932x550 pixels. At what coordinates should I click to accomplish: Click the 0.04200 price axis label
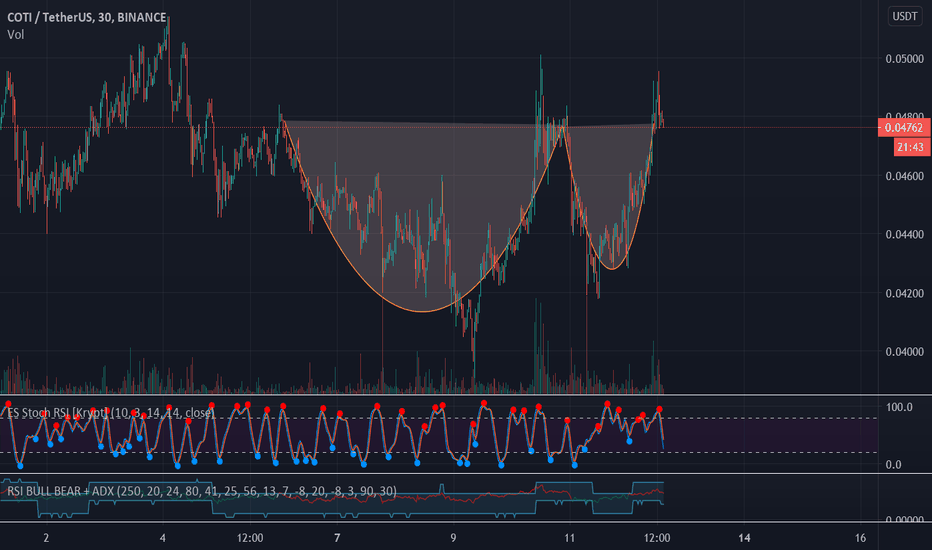coord(905,293)
